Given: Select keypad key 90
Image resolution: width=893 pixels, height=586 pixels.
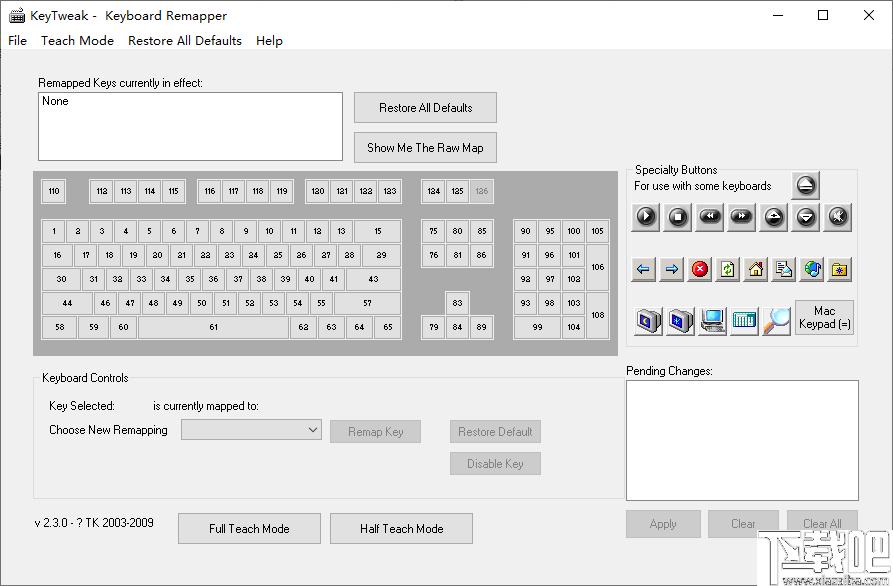Looking at the screenshot, I should point(525,231).
